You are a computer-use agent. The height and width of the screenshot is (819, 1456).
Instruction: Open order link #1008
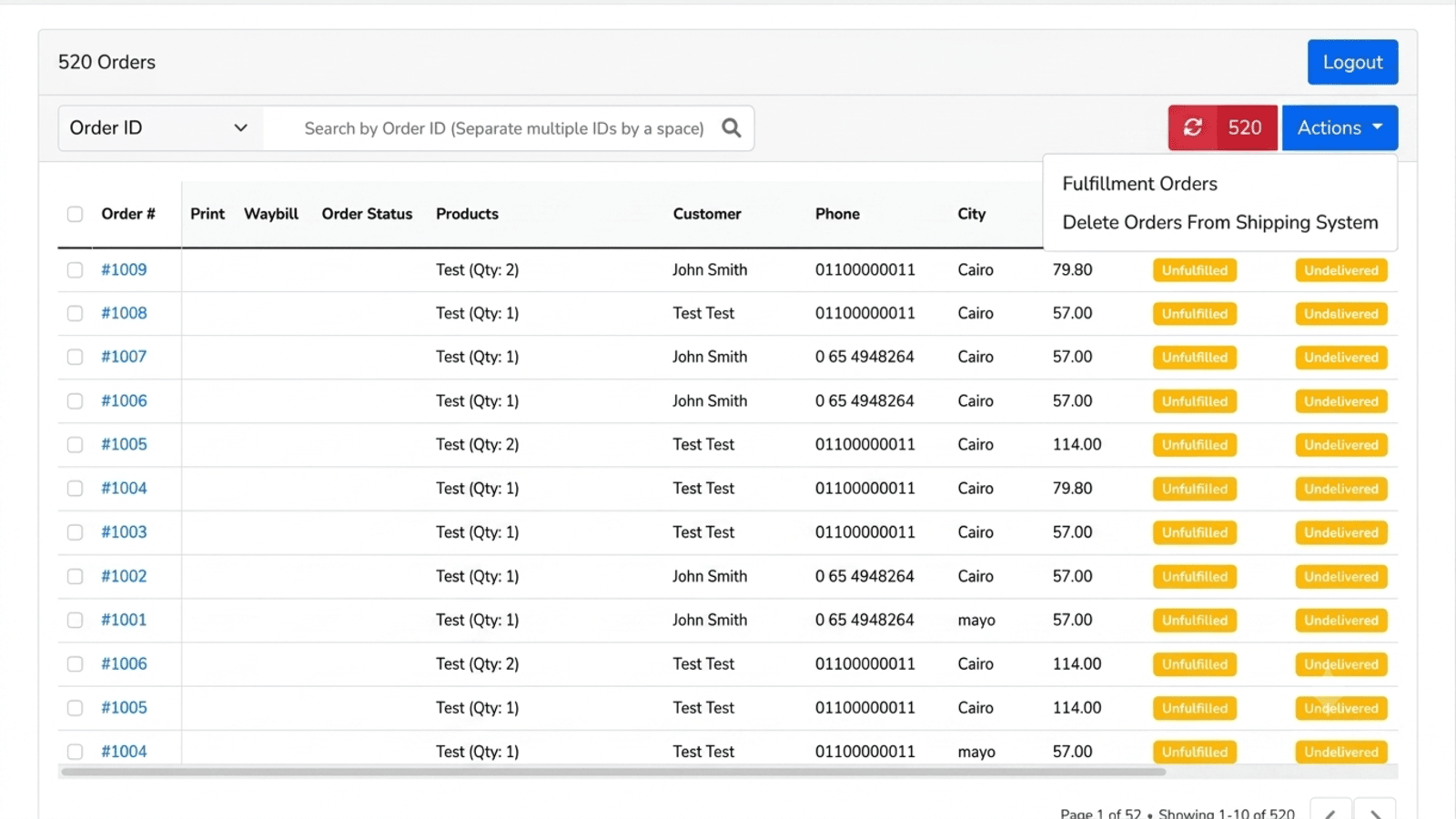click(124, 313)
